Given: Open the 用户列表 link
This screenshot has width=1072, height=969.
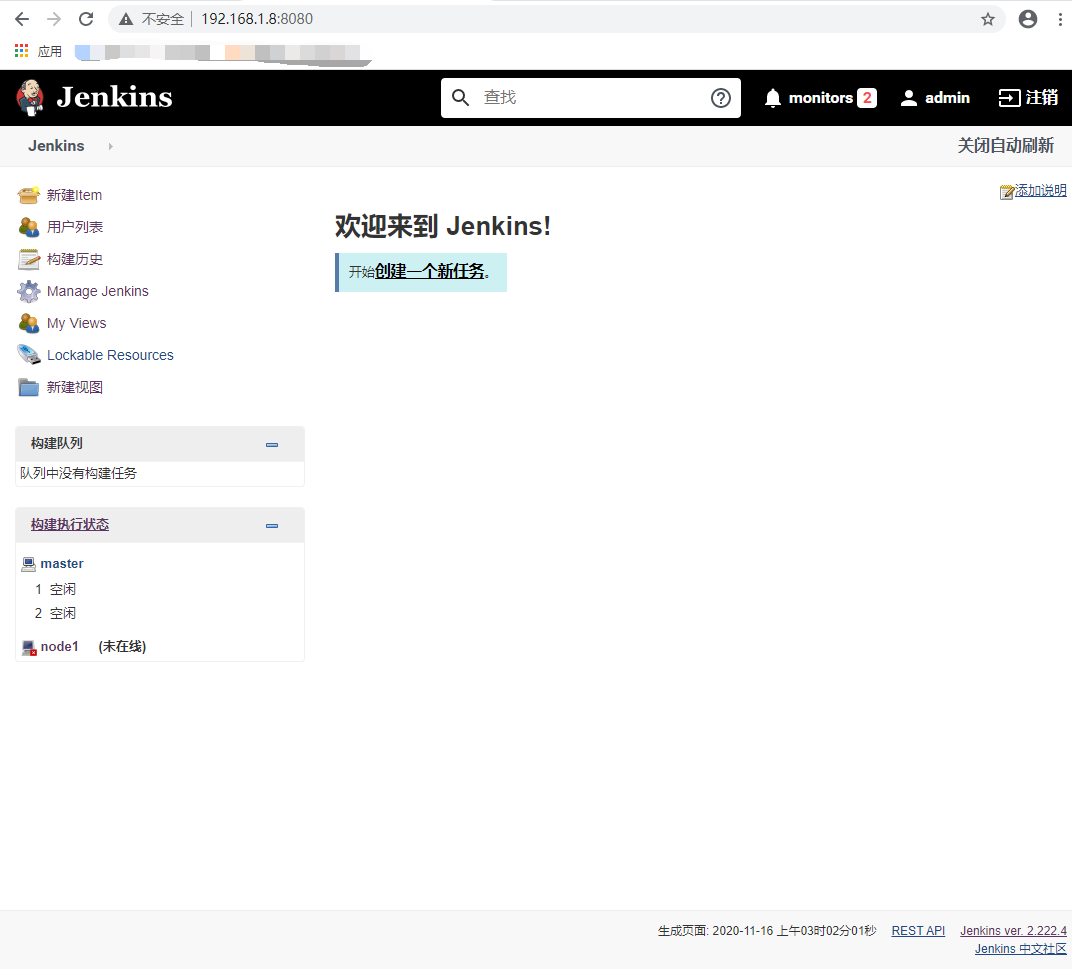Looking at the screenshot, I should (75, 227).
